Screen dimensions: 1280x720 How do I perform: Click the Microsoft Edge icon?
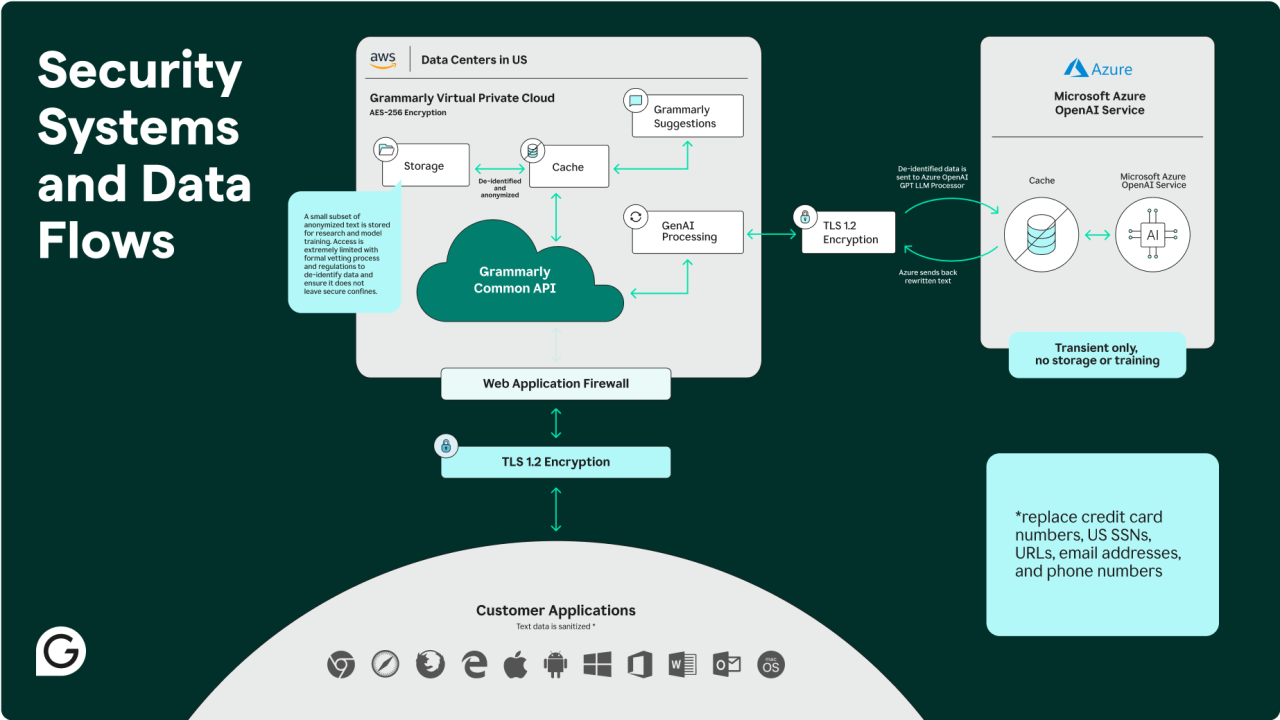[474, 665]
